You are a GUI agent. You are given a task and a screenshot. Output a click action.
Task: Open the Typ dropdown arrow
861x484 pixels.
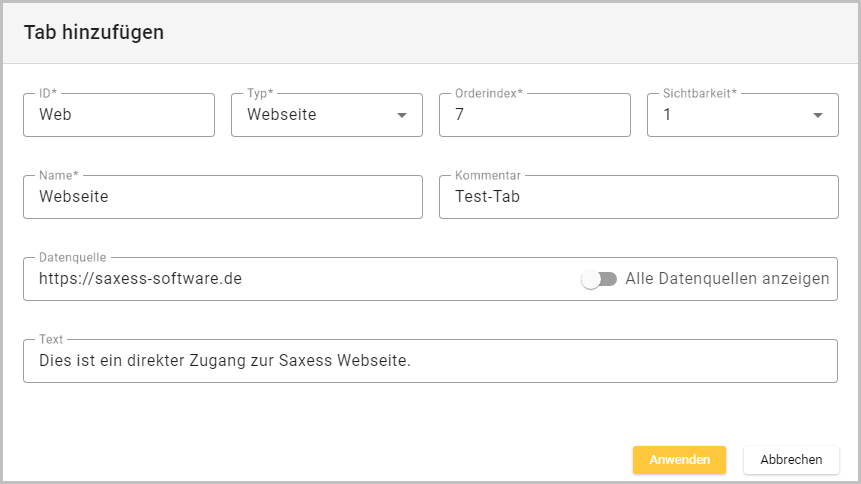point(402,115)
